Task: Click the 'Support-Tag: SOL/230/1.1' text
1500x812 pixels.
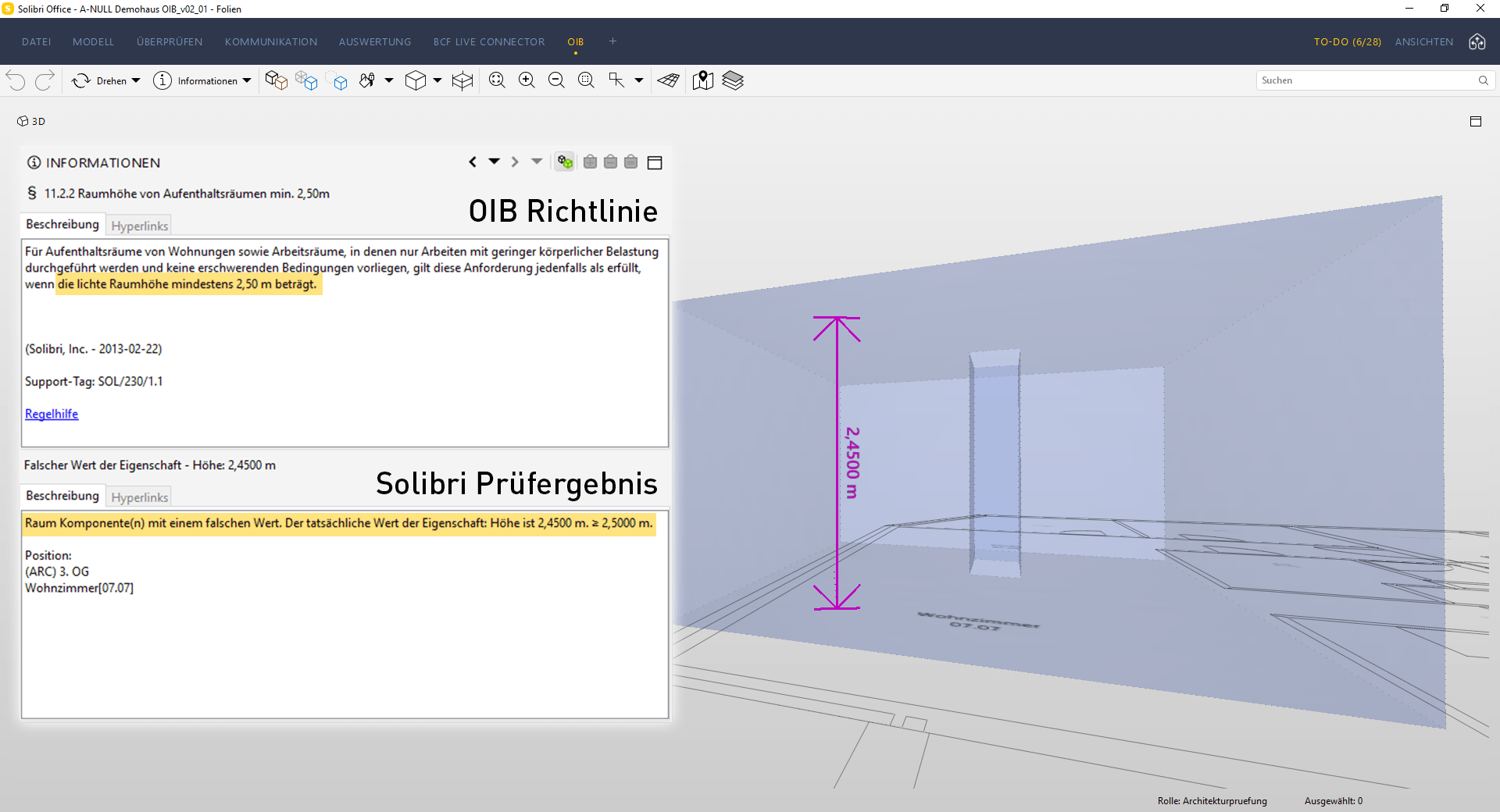Action: (x=94, y=381)
